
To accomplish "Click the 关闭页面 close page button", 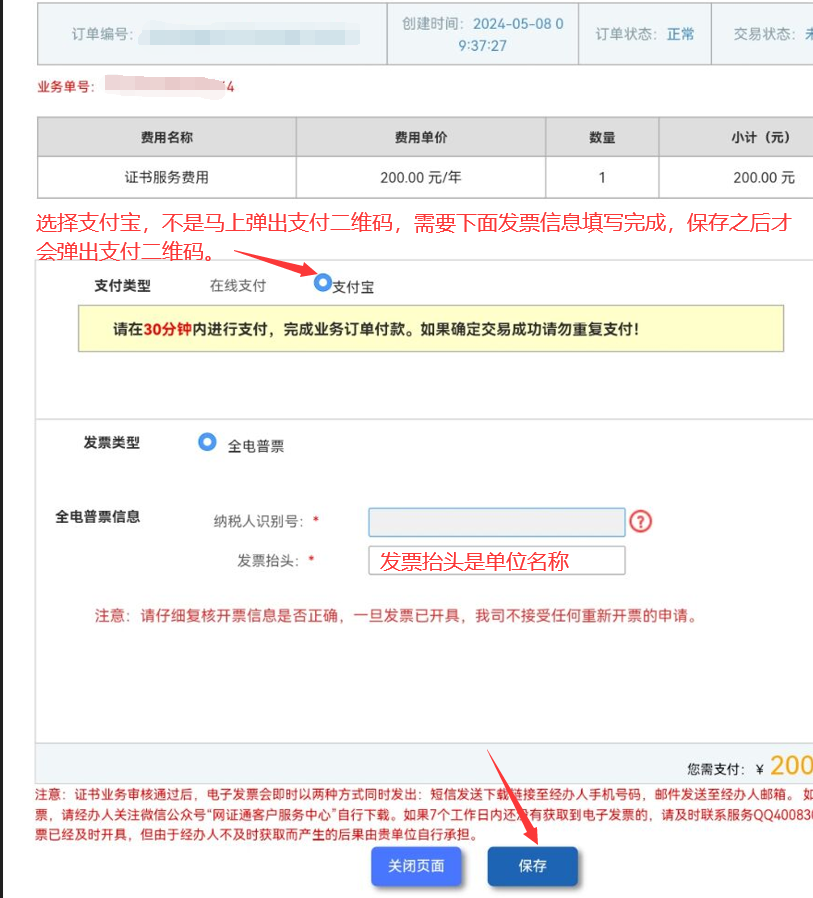I will (x=417, y=866).
